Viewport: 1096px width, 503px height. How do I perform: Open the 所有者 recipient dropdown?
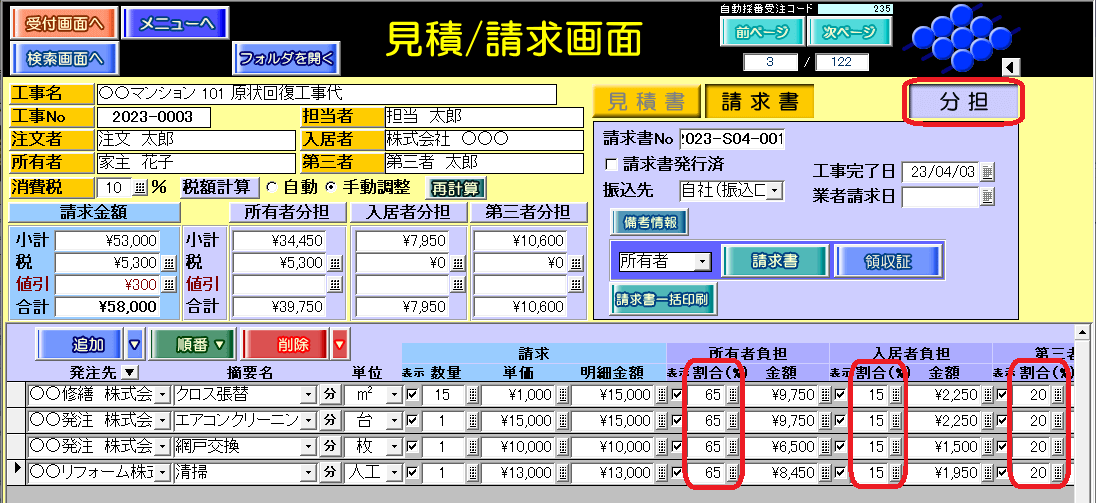[703, 261]
